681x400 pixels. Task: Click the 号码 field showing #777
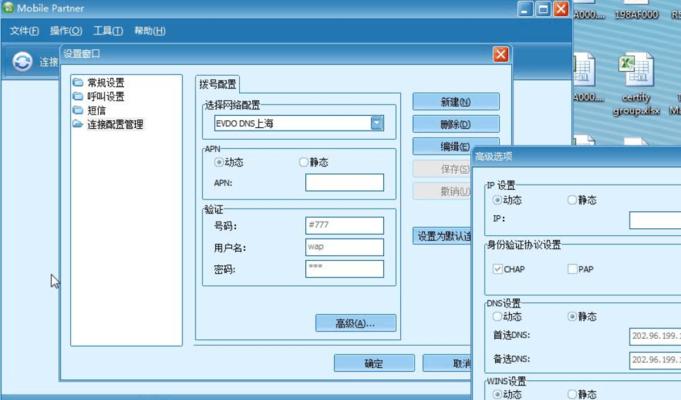coord(344,225)
